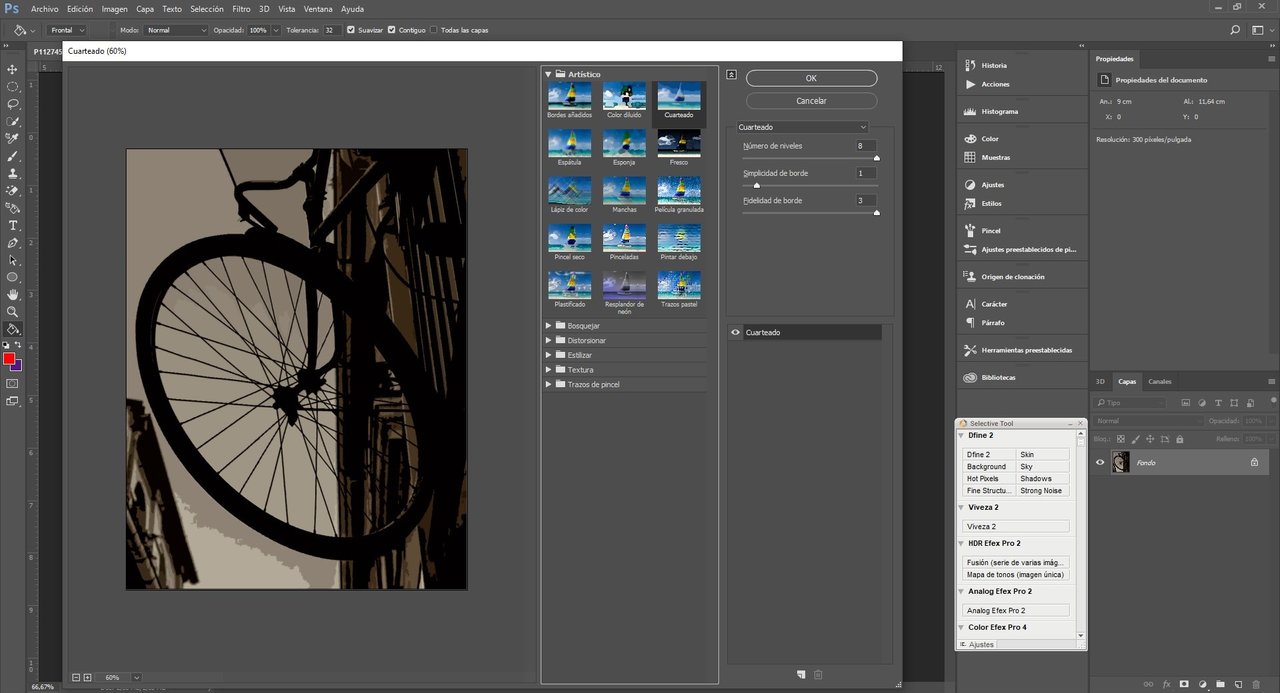Open the Filtro menu
This screenshot has width=1280, height=693.
[241, 9]
